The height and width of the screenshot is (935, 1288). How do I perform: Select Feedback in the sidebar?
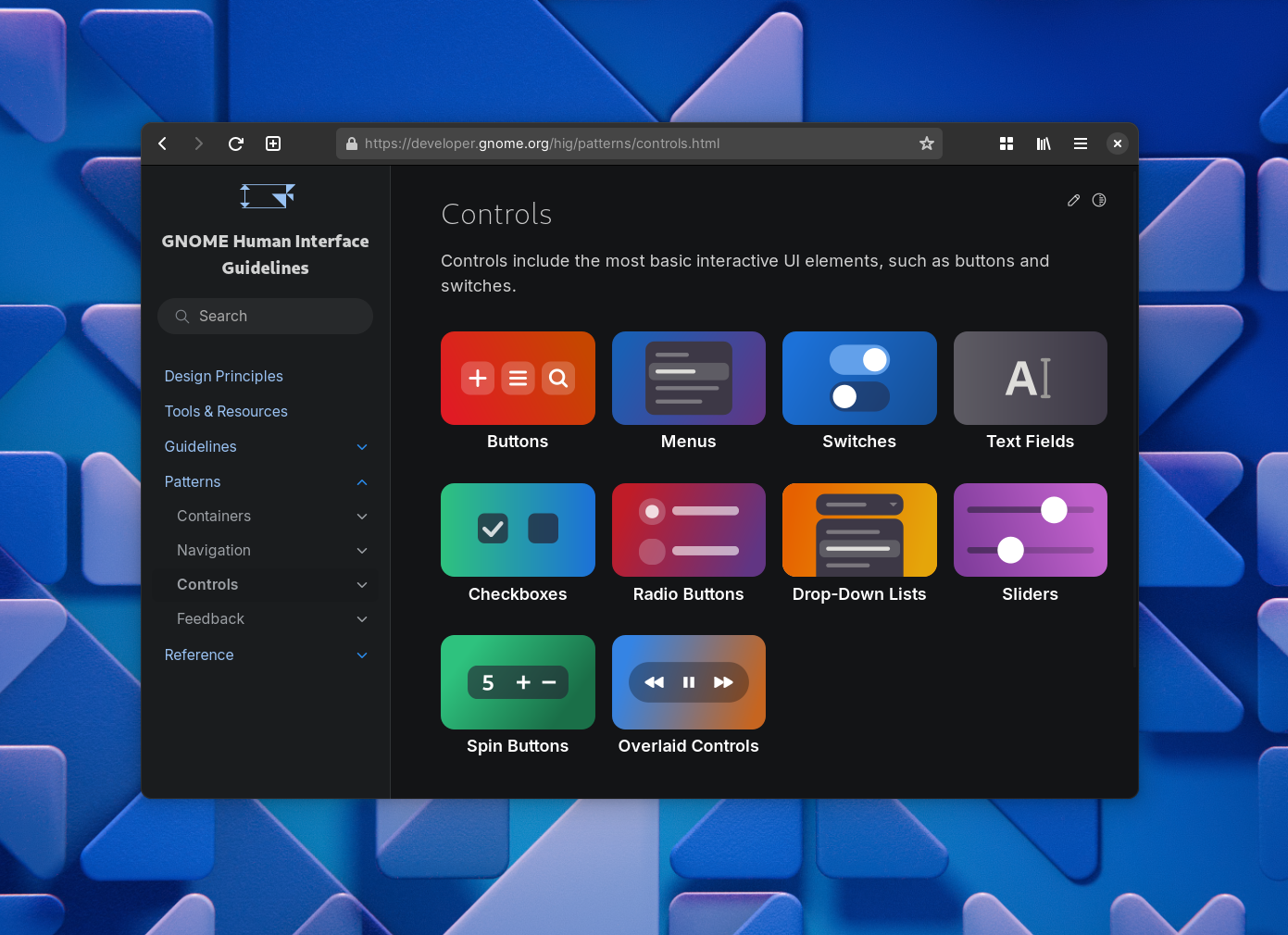coord(211,618)
